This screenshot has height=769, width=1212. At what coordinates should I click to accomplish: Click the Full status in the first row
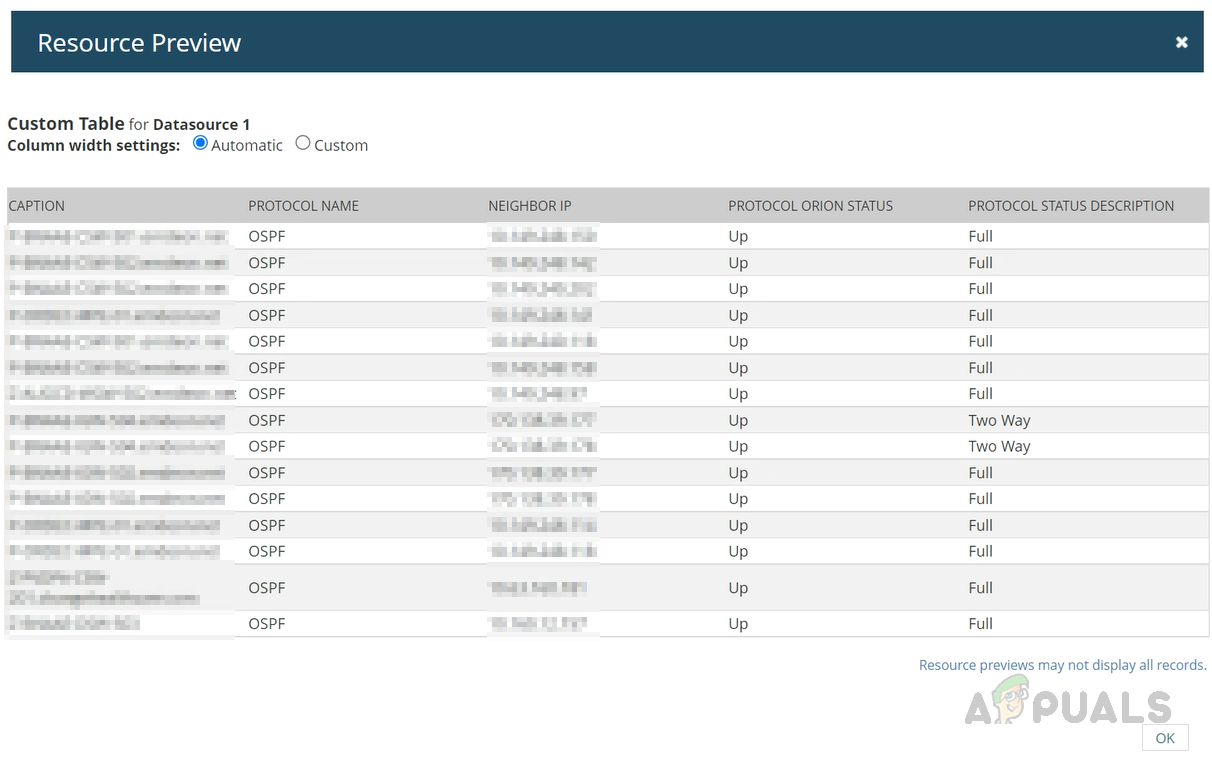(x=980, y=236)
